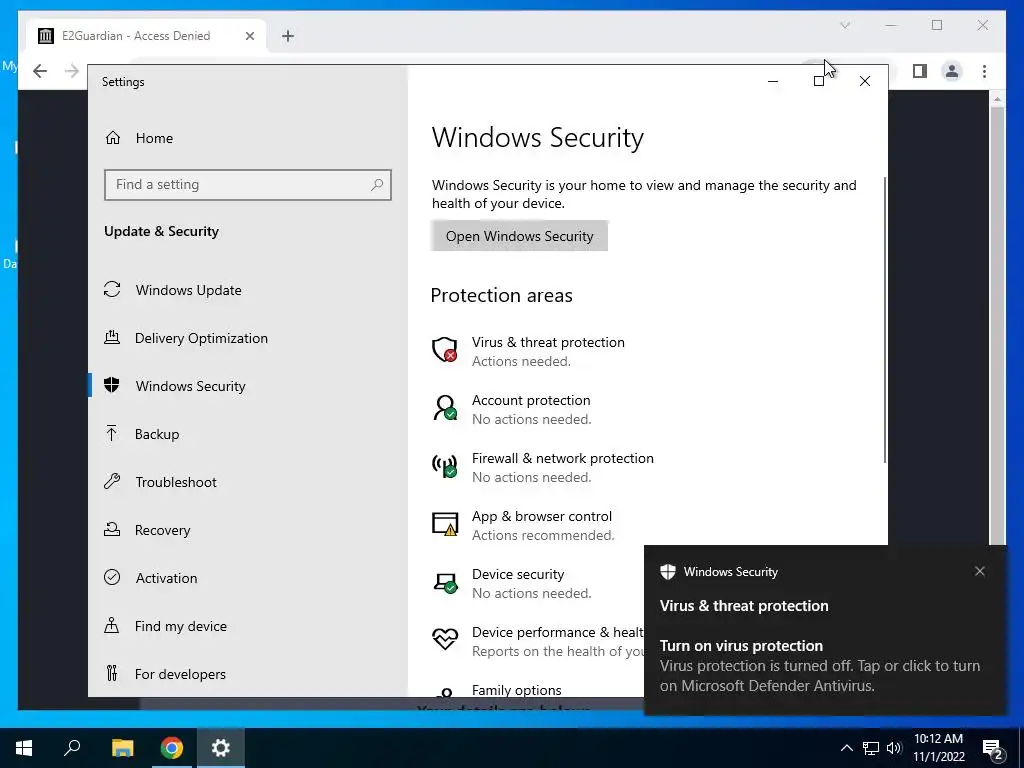The image size is (1024, 768).
Task: Click the Windows Update refresh-arrows icon
Action: (112, 289)
